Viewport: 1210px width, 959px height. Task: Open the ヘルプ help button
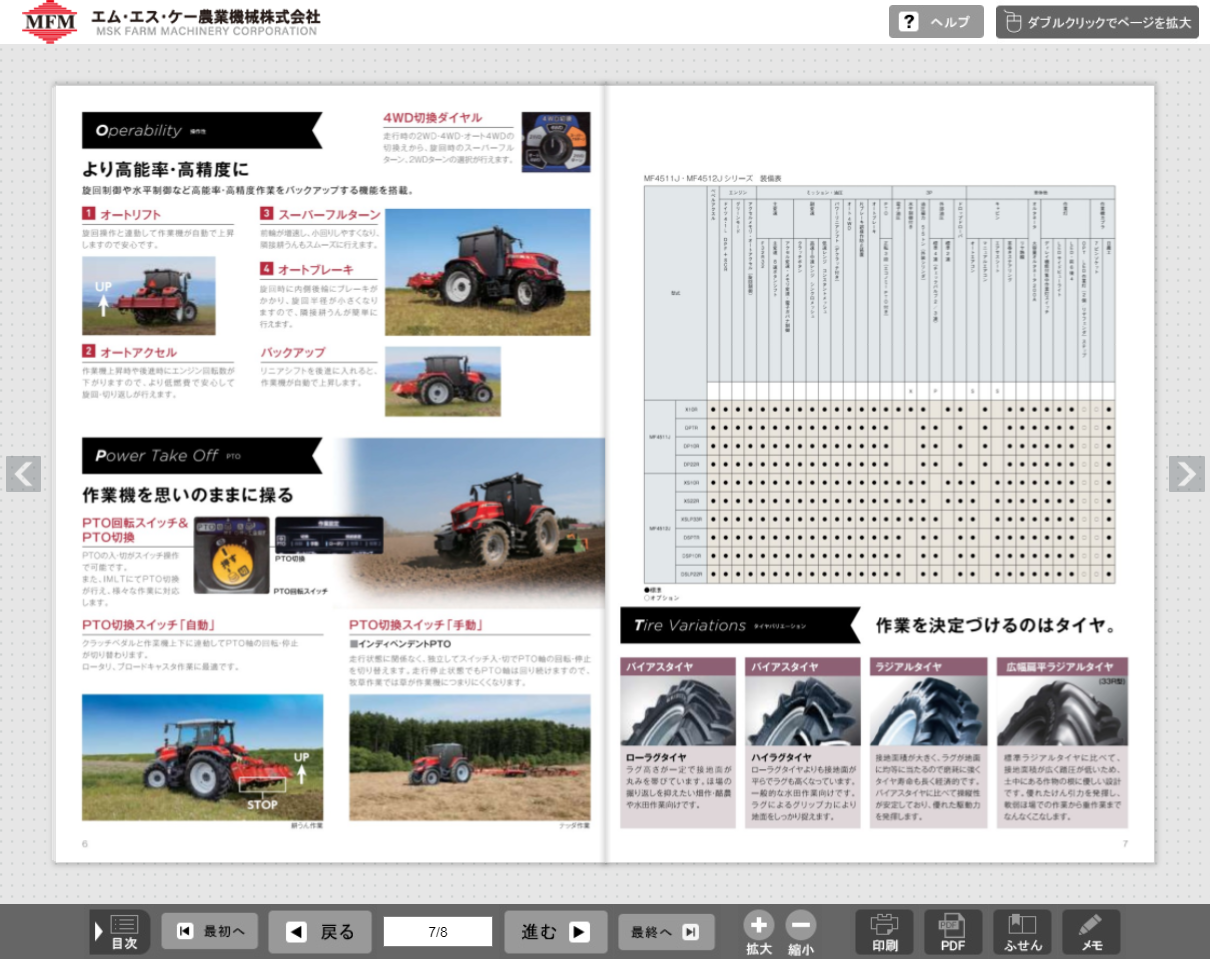tap(936, 22)
